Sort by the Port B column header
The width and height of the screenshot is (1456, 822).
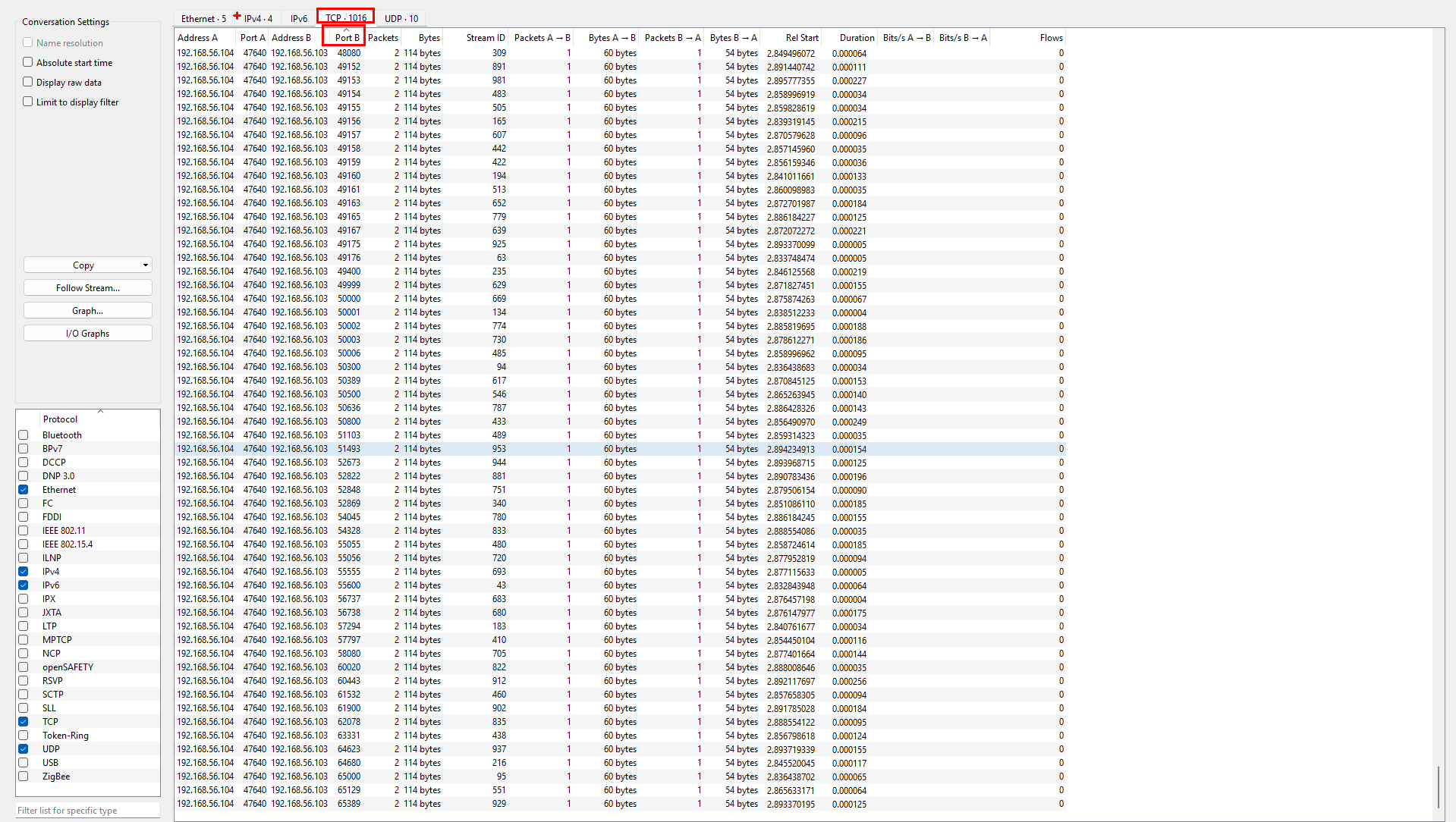347,37
